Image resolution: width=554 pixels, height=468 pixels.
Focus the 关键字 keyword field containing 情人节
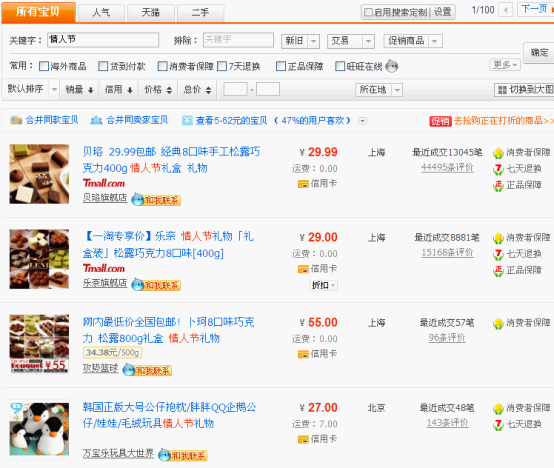click(x=103, y=40)
